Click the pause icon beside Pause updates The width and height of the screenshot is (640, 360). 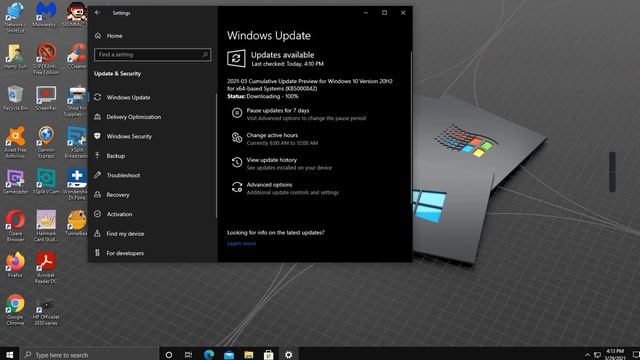coord(237,113)
